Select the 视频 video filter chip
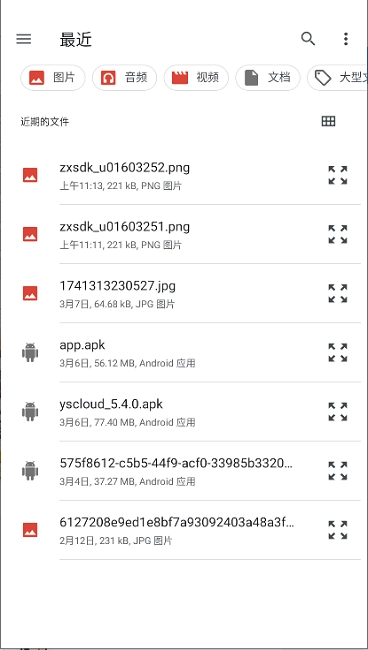The image size is (368, 650). point(196,78)
